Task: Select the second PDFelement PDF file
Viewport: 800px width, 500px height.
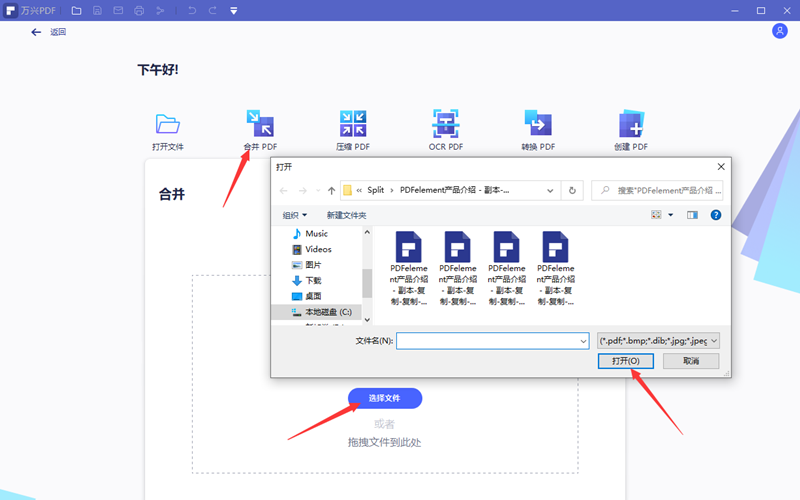Action: click(x=458, y=268)
